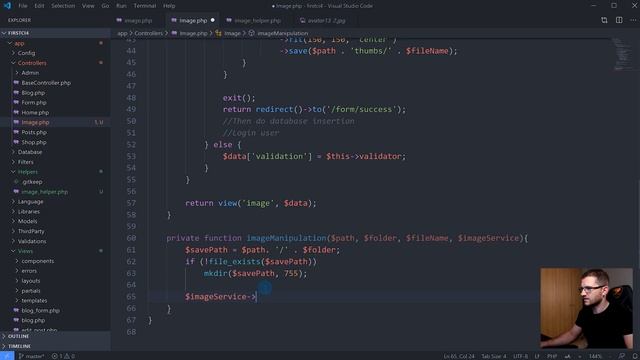Click the unsaved dot on Image.php tab
The height and width of the screenshot is (360, 640).
(213, 20)
